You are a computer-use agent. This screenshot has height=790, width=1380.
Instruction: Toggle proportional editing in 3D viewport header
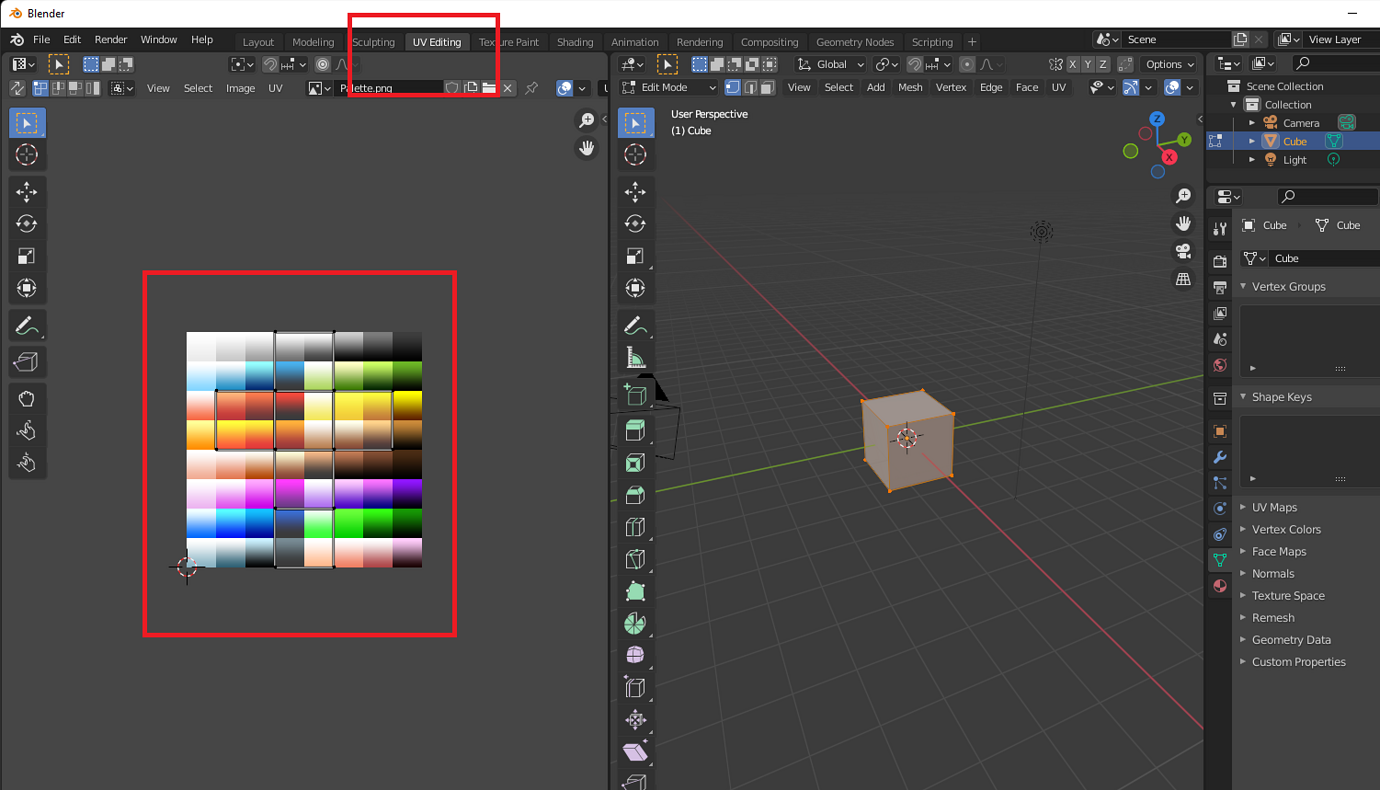pos(966,64)
